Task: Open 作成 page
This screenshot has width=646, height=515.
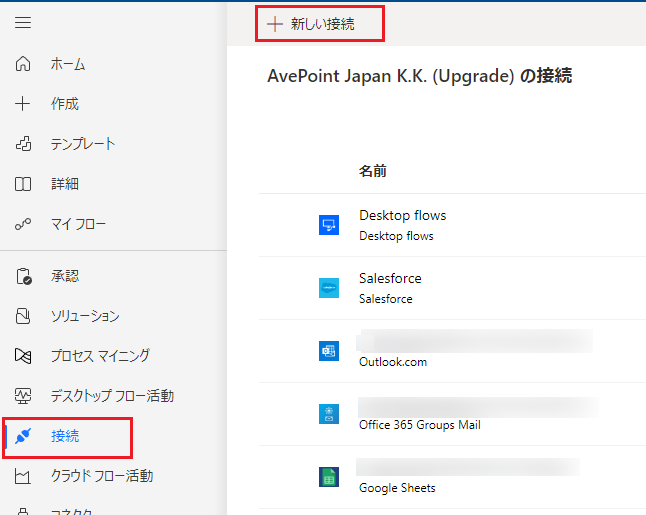Action: coord(65,104)
